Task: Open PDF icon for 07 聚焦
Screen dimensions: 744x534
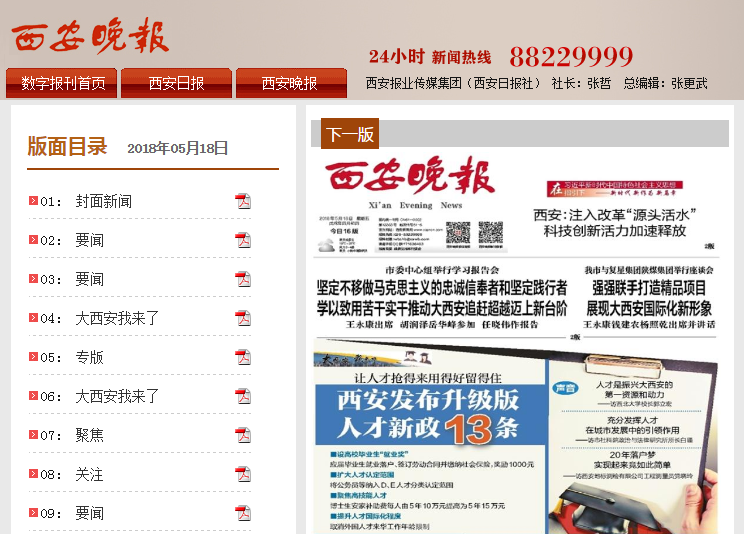Action: pyautogui.click(x=243, y=435)
